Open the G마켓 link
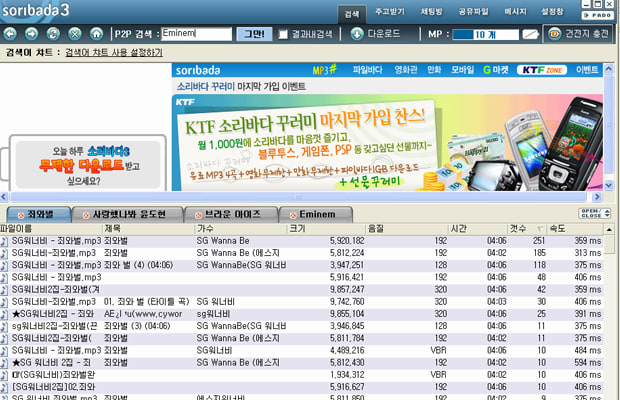 (496, 70)
